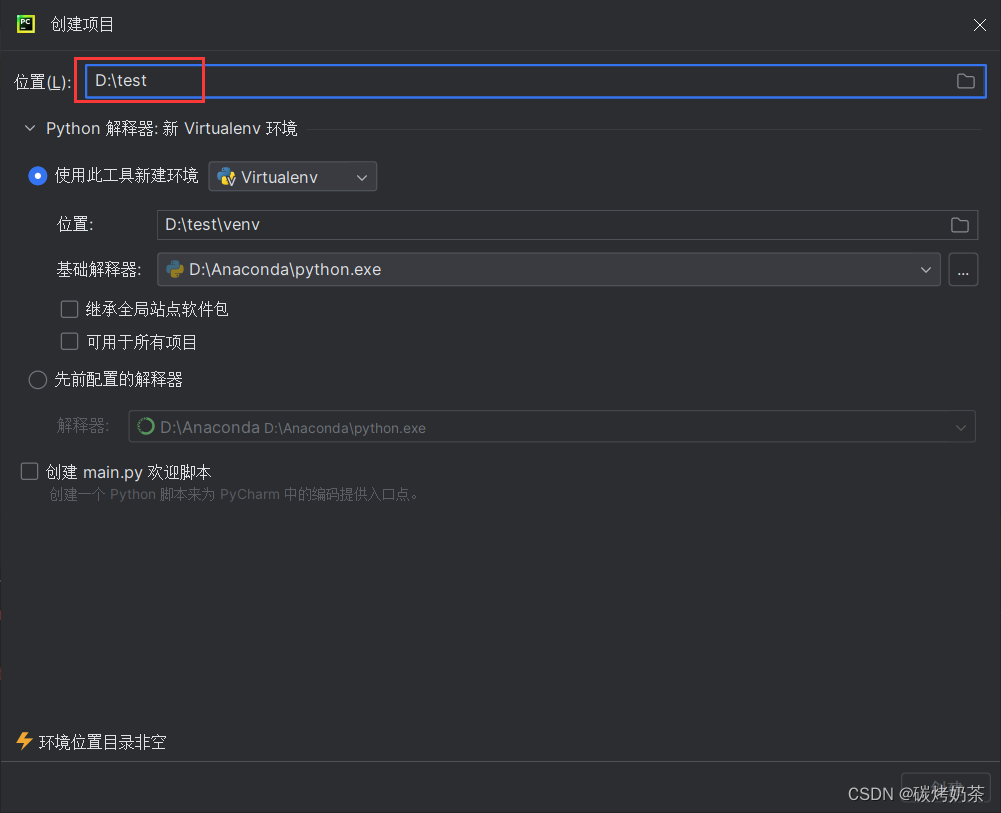
Task: Click the main.py script description hint text
Action: [234, 495]
